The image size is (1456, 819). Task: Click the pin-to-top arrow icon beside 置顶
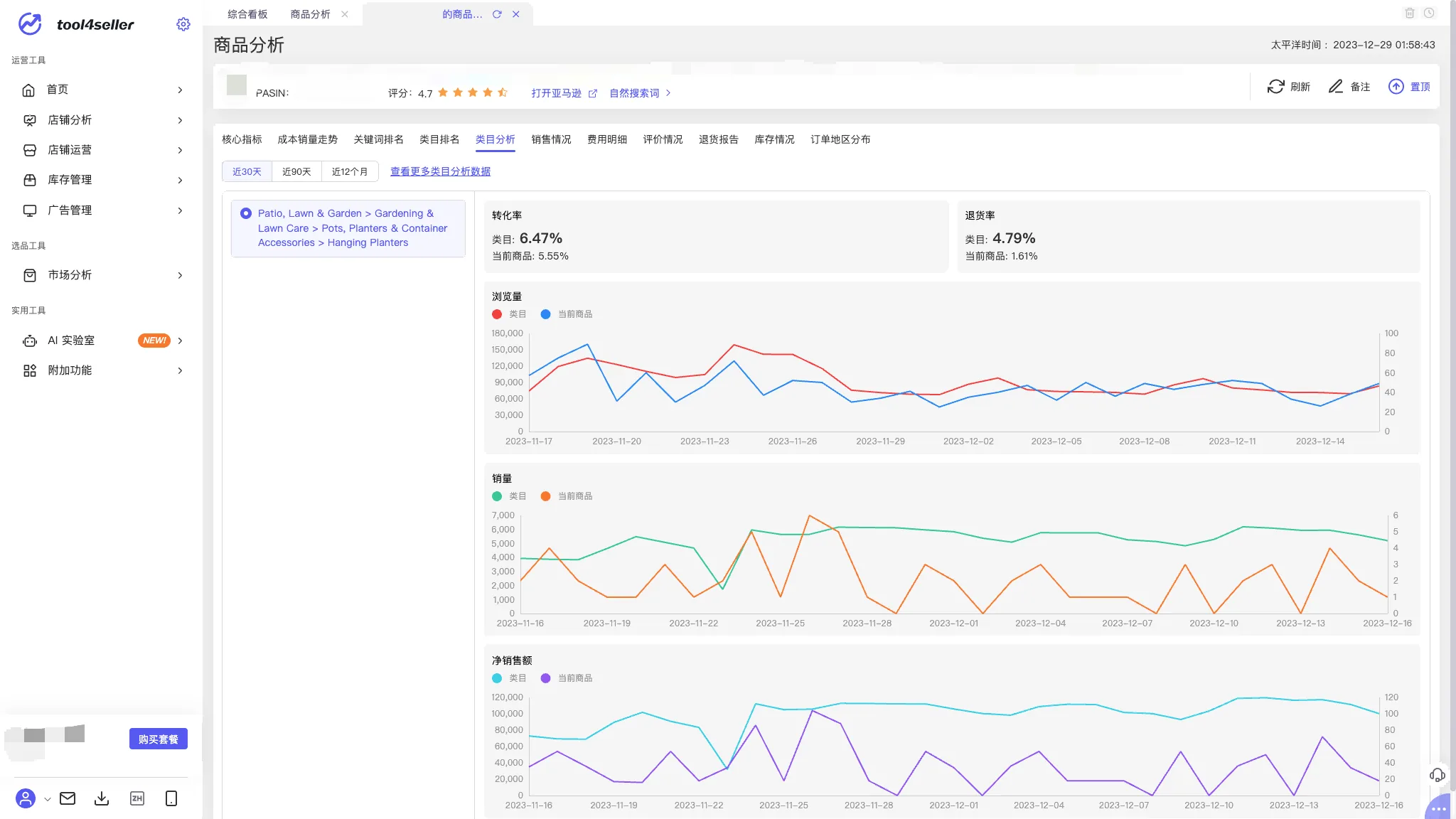coord(1396,87)
